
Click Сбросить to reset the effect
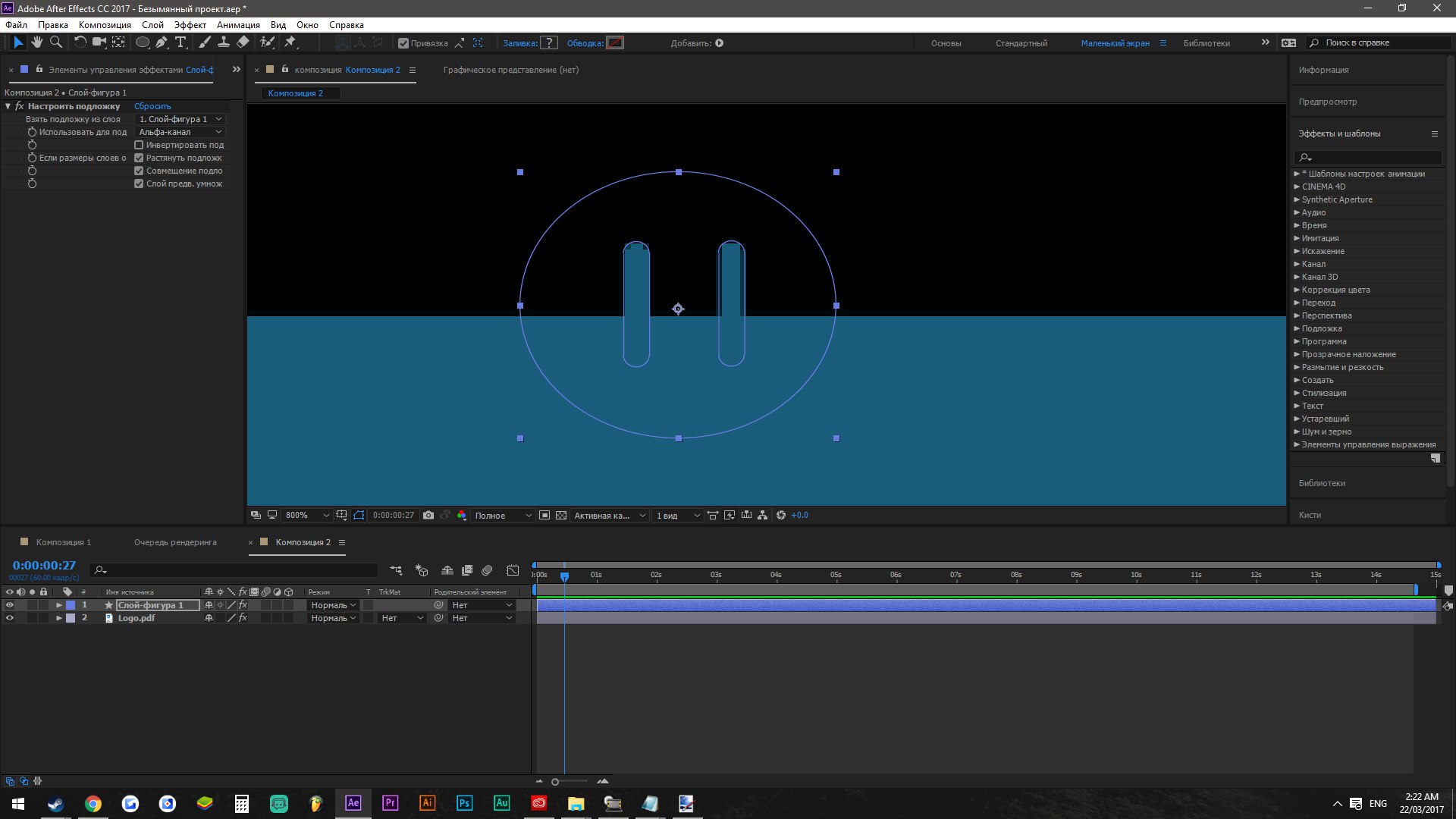[x=152, y=106]
